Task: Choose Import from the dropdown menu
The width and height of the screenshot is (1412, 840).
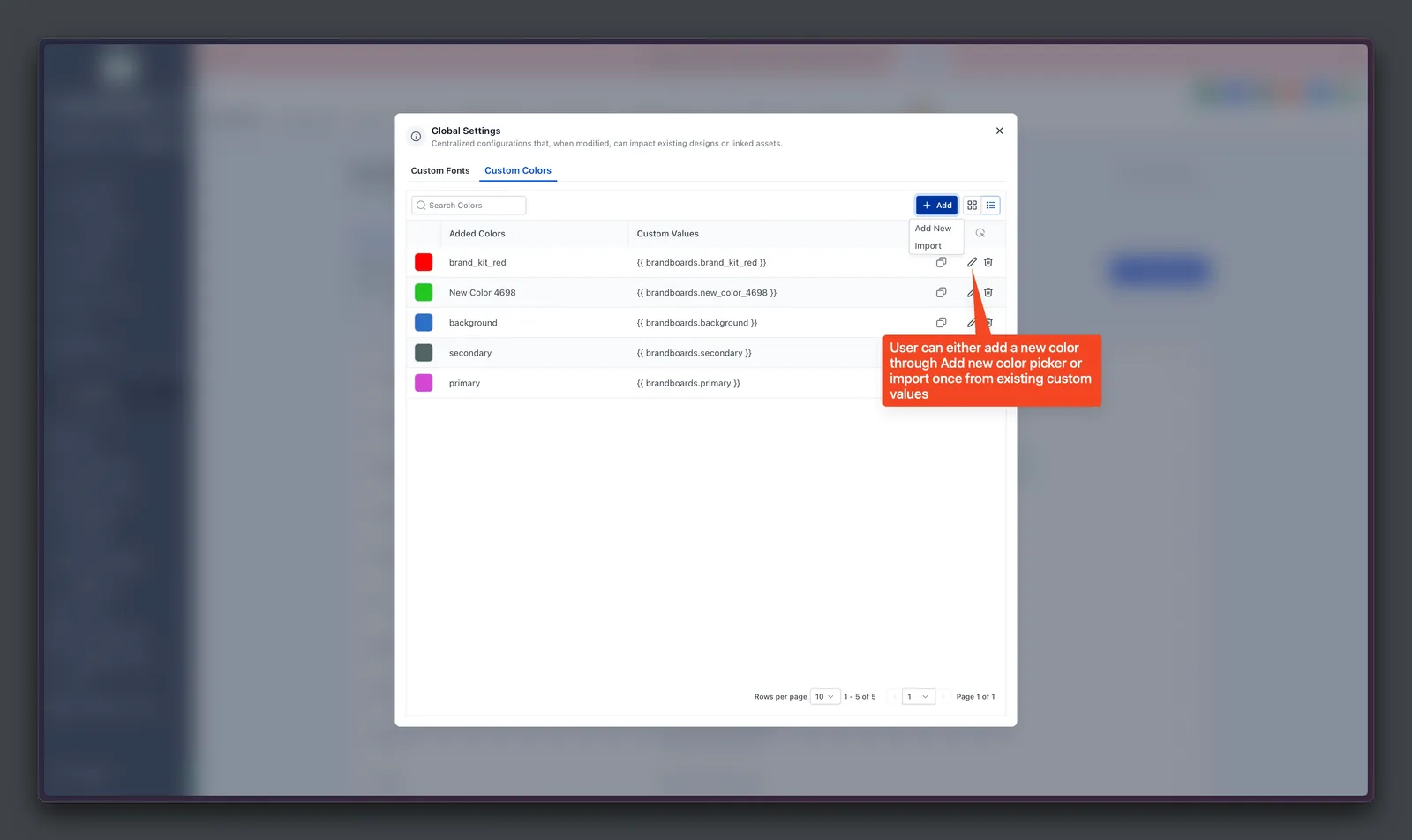Action: click(928, 245)
